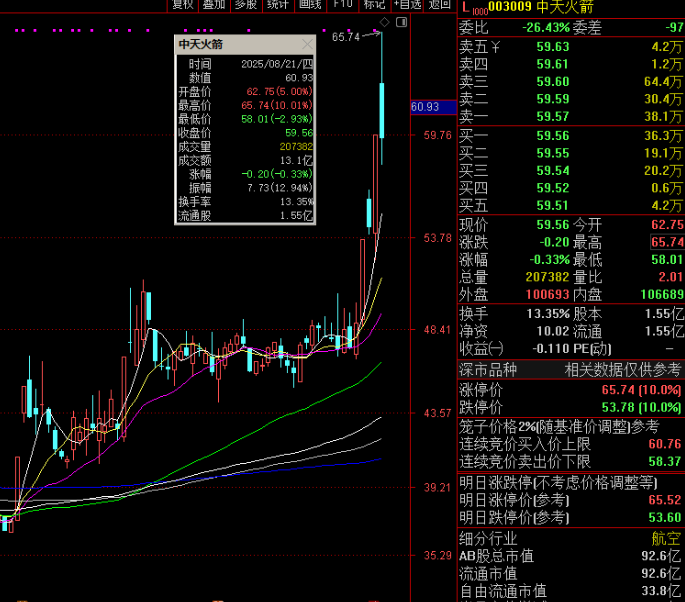Click the 标记 mark button
Screen dimensions: 685x602
point(374,5)
